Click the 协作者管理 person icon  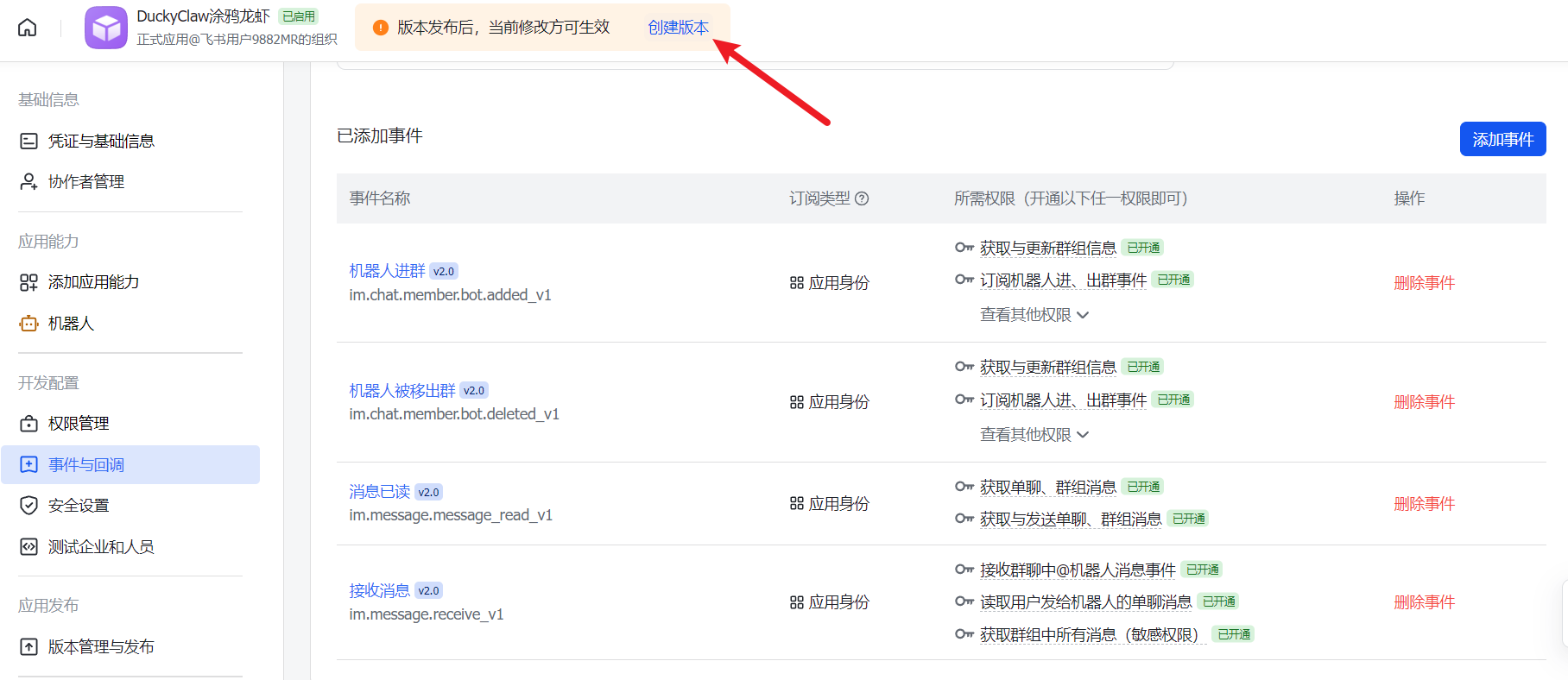pos(29,181)
